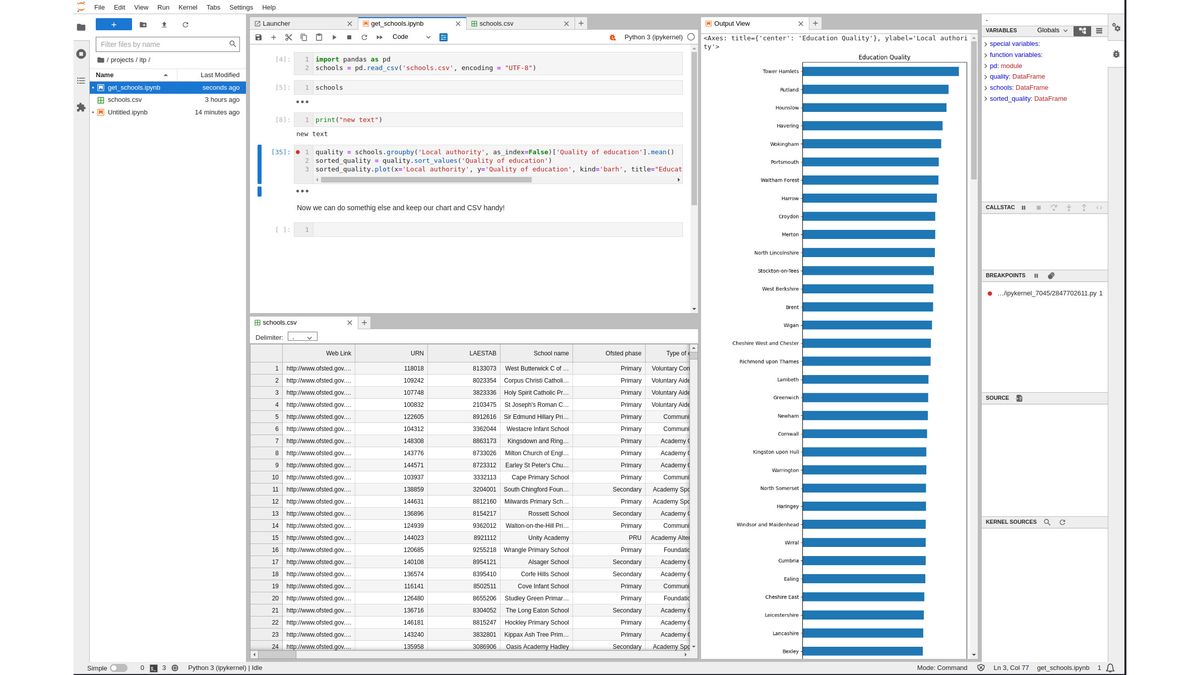Click the blue new launcher button
The width and height of the screenshot is (1200, 675).
tap(115, 24)
